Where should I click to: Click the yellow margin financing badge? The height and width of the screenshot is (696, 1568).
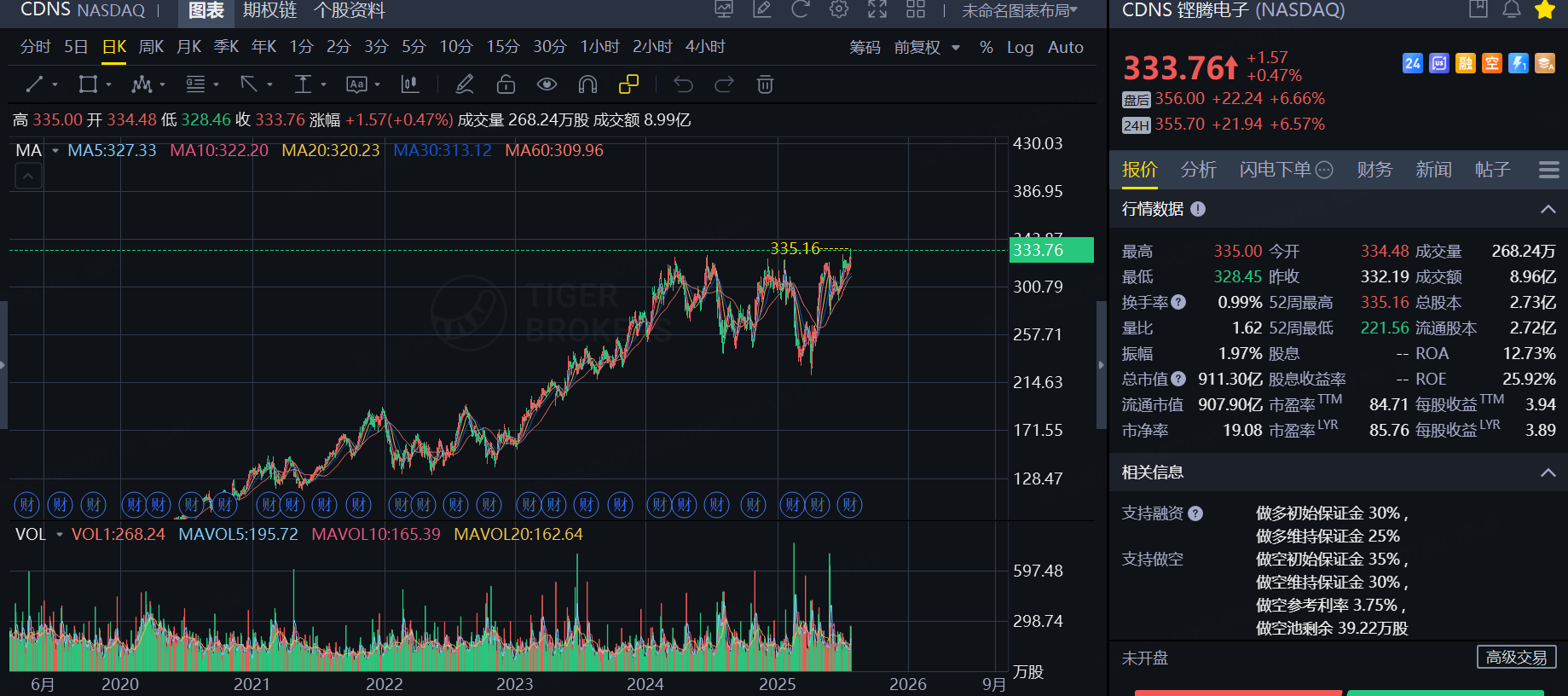click(1466, 63)
